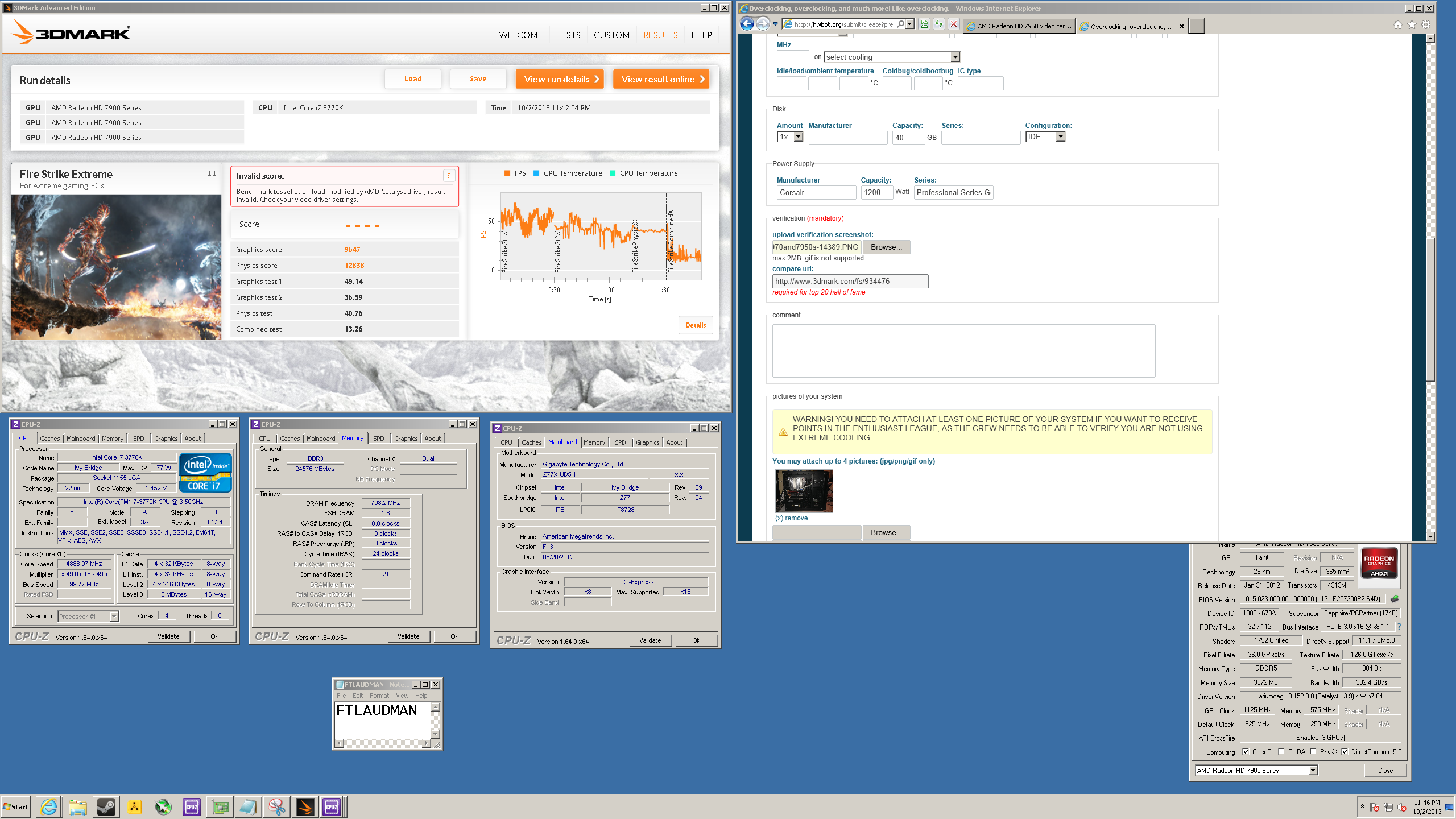
Task: Toggle DirectCompute 5.0 checkbox in GPU-Z
Action: 1345,751
